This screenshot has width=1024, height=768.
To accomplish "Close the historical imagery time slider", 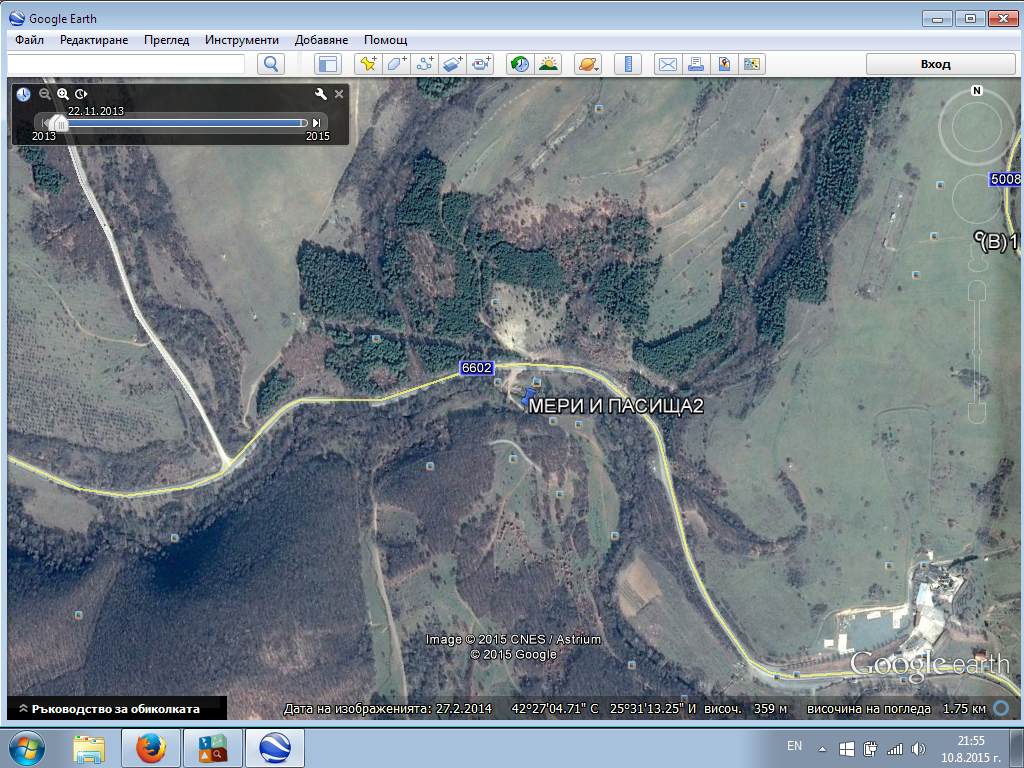I will [x=339, y=94].
